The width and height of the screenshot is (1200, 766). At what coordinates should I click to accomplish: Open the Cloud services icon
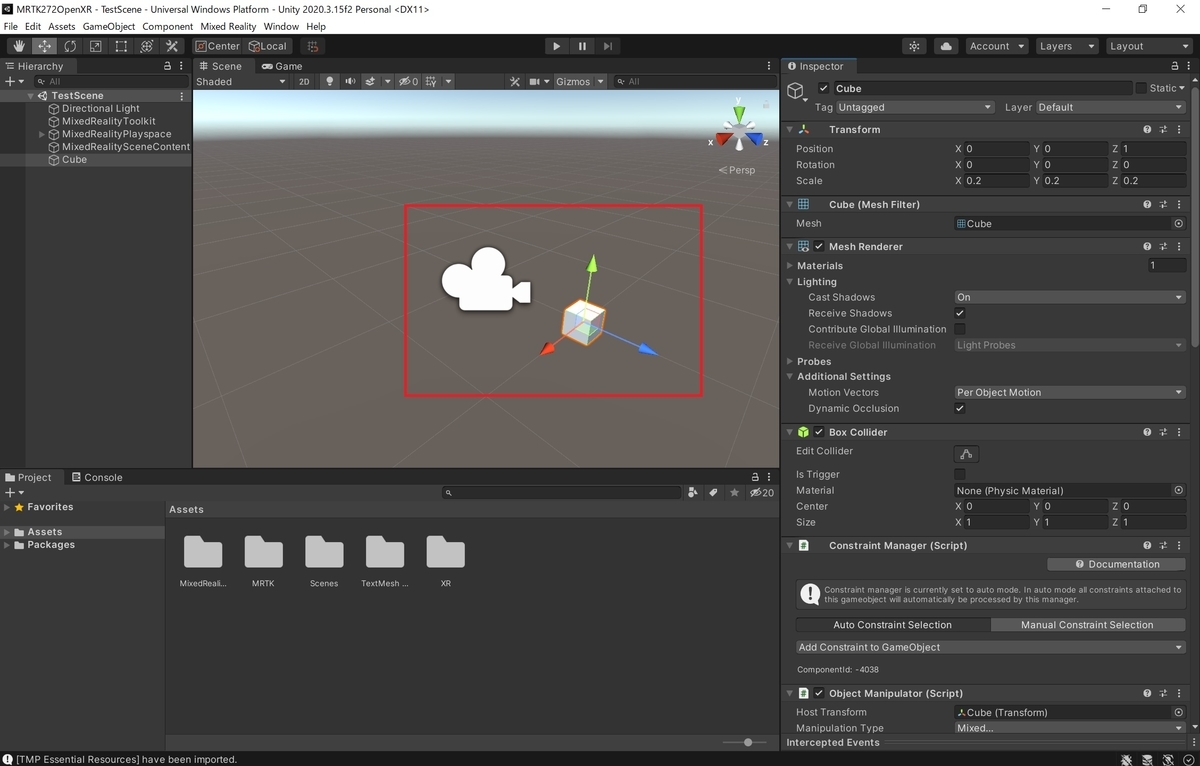tap(946, 46)
